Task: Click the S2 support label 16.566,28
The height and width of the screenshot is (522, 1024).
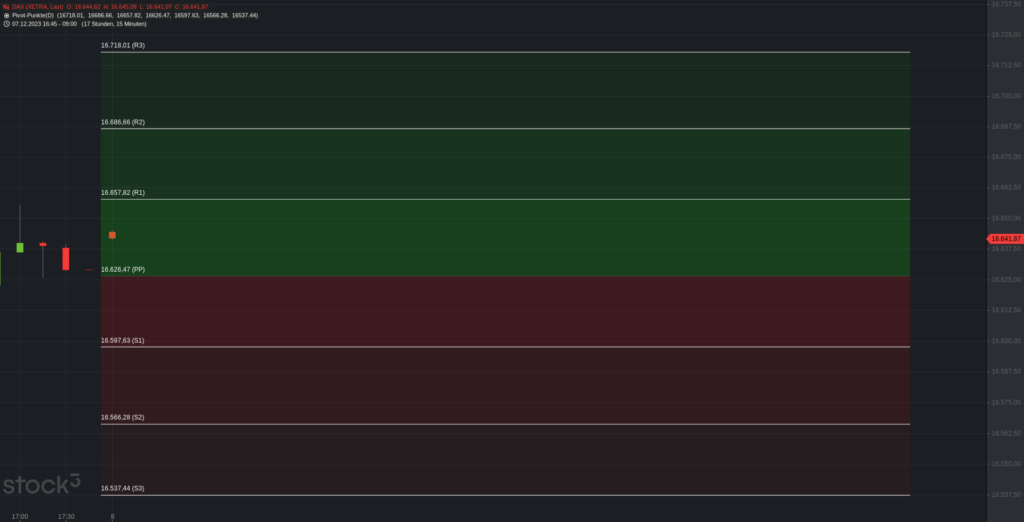Action: point(123,417)
